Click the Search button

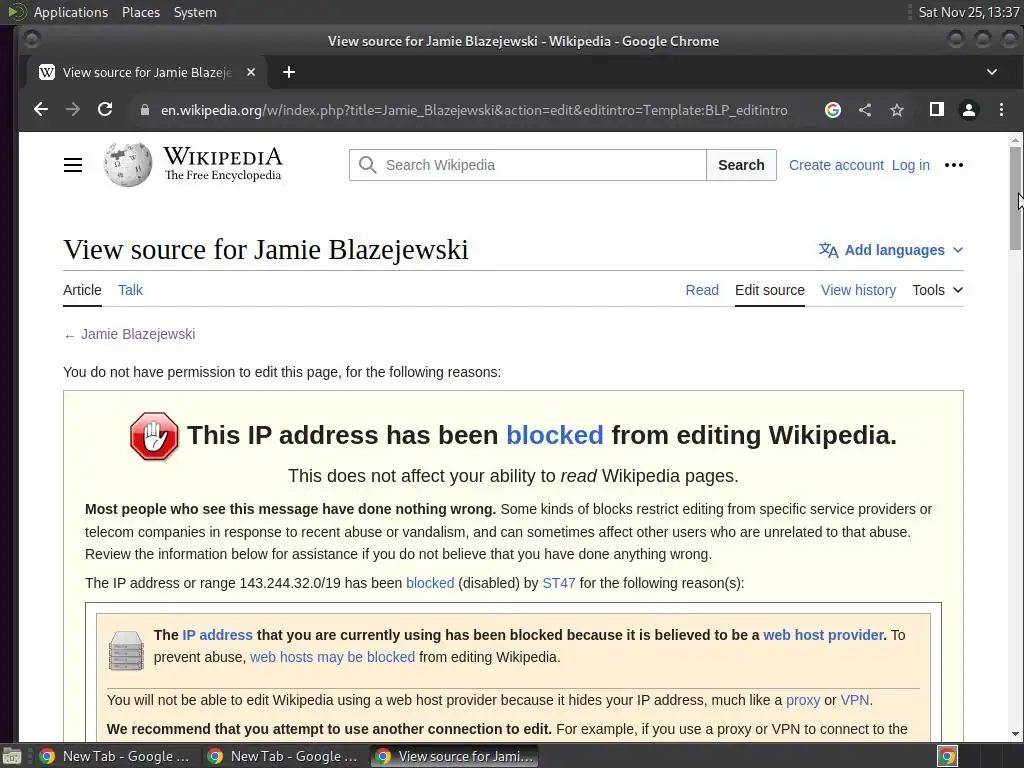pyautogui.click(x=741, y=165)
